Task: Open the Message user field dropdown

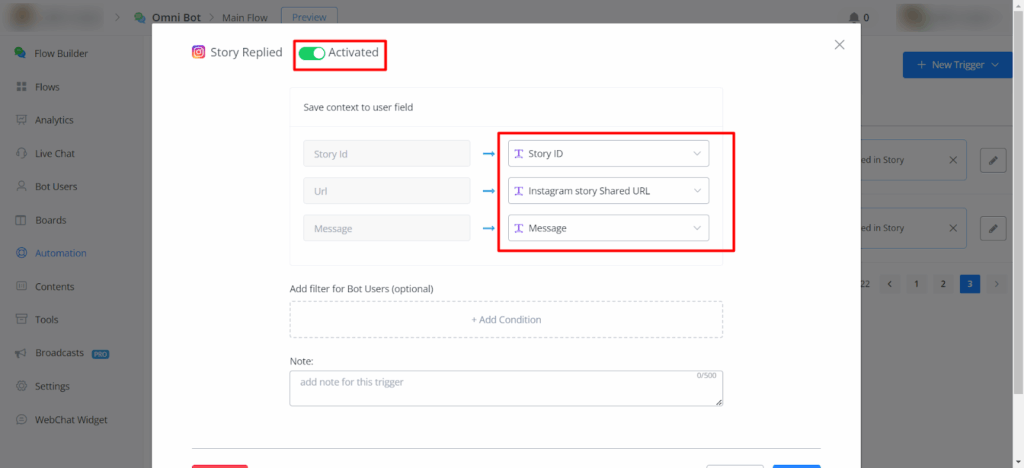Action: pos(608,228)
